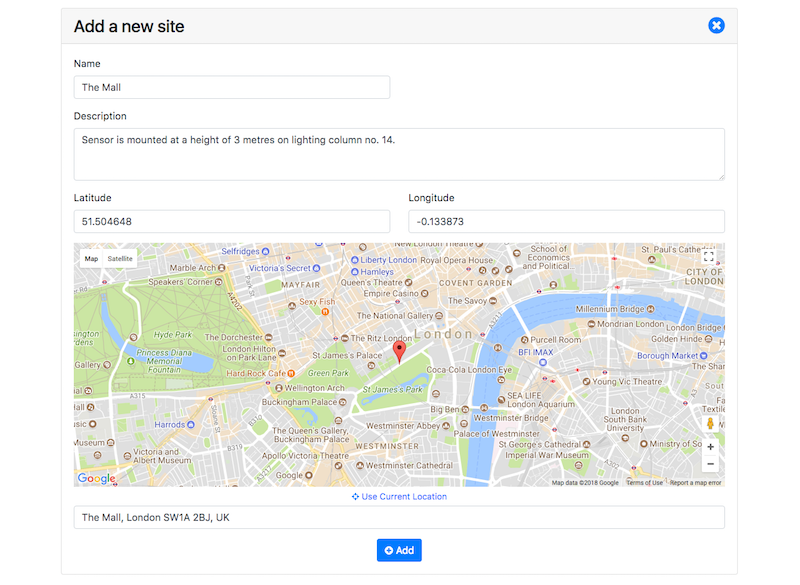Click The National Gallery marker

pos(439,316)
